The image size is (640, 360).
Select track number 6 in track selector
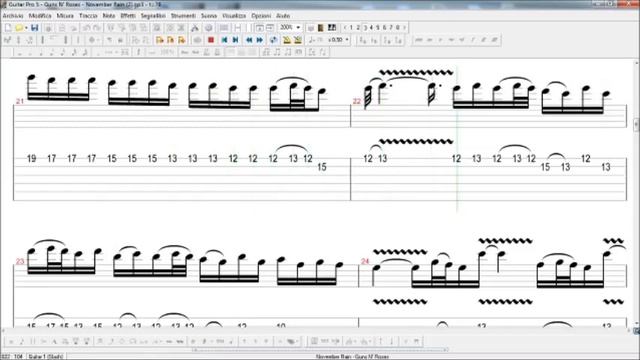[384, 28]
